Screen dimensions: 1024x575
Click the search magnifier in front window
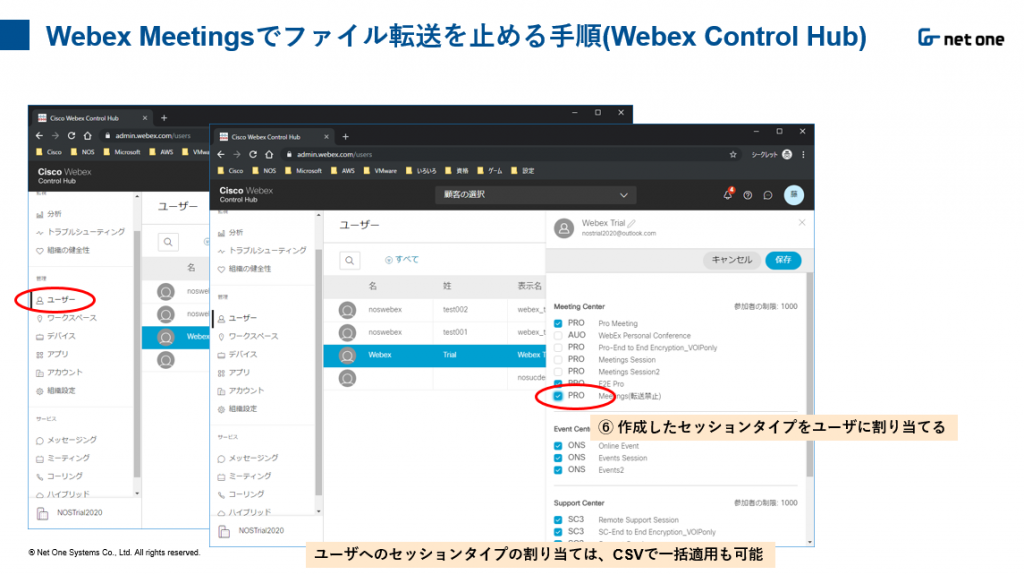tap(349, 260)
